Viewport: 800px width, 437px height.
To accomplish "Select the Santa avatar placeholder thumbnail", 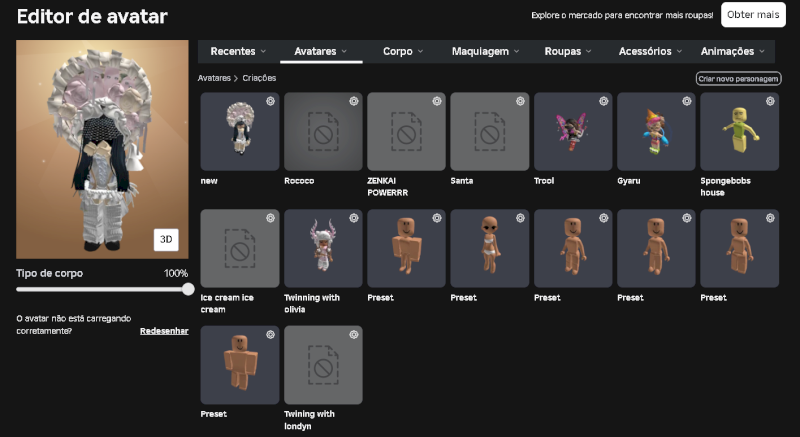I will (489, 132).
